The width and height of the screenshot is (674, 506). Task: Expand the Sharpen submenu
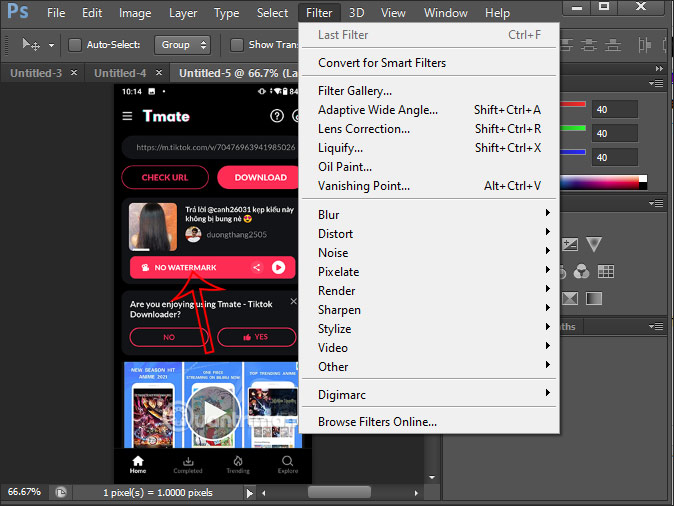[429, 310]
